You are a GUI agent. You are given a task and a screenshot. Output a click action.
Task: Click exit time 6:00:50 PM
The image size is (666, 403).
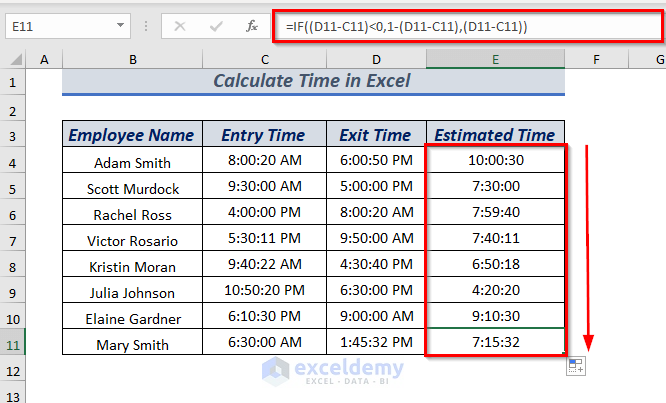[x=376, y=160]
